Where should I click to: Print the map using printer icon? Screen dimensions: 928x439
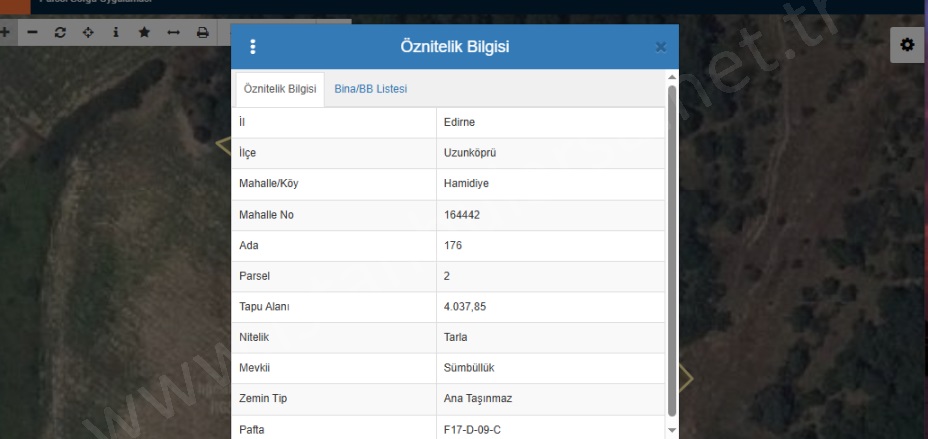201,32
